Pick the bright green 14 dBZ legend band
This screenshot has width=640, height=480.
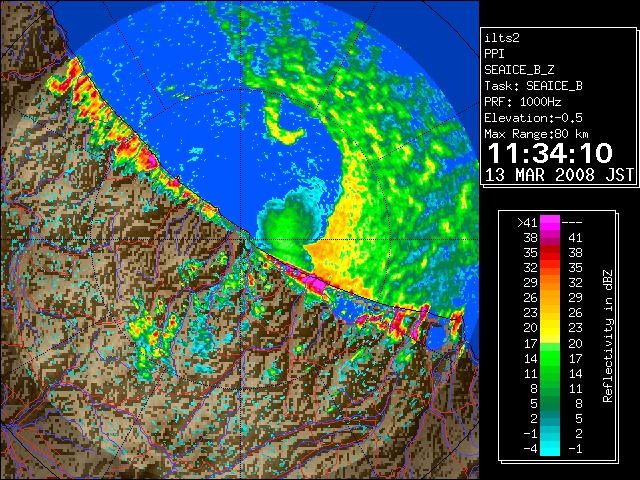(550, 358)
